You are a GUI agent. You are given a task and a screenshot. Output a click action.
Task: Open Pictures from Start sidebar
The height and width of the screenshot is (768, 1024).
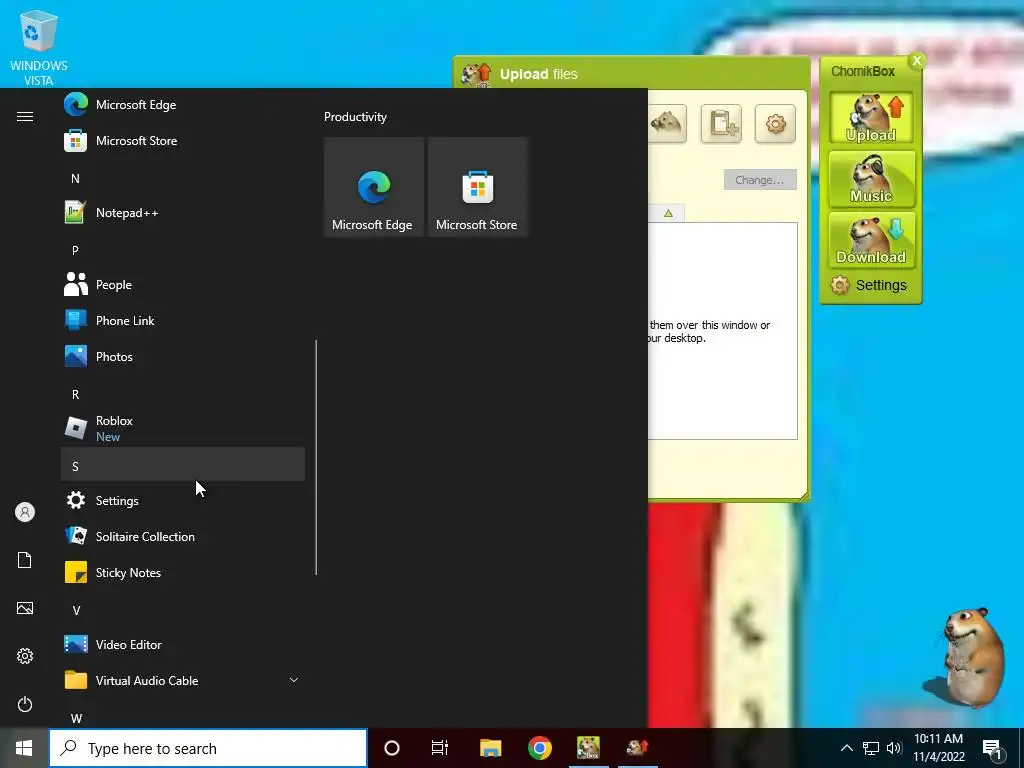[x=25, y=608]
